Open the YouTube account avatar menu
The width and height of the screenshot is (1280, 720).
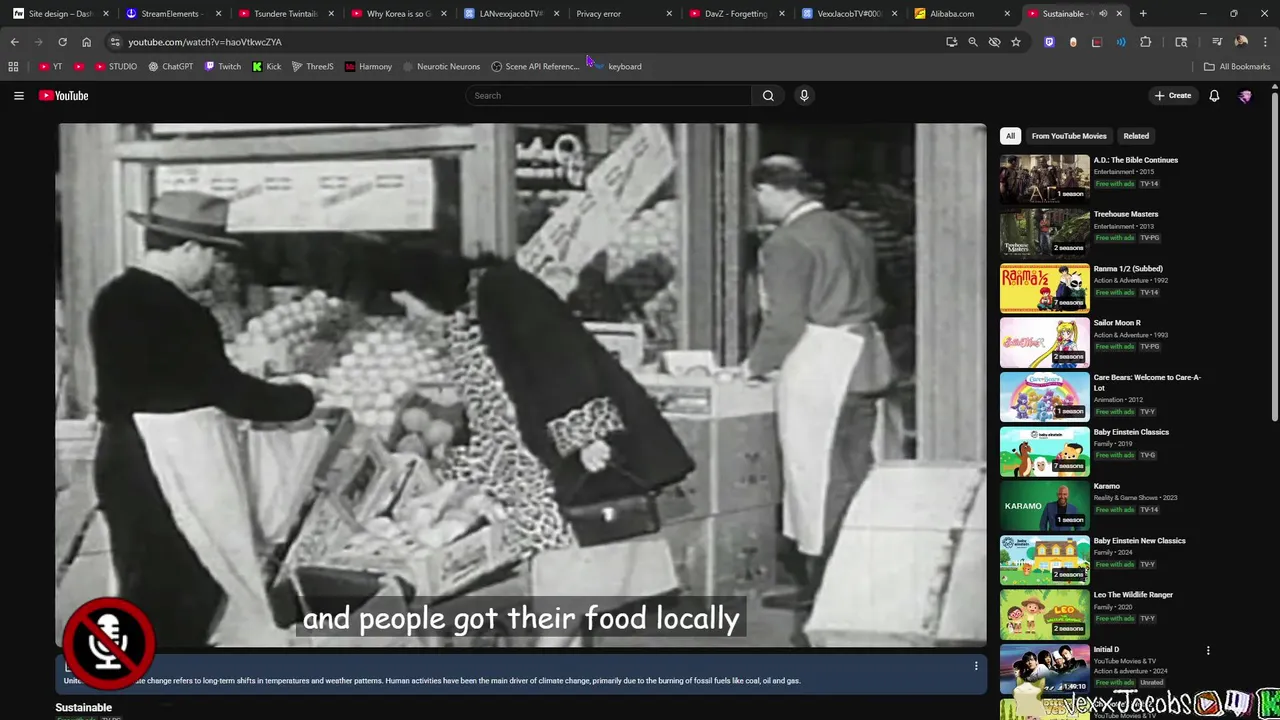[x=1245, y=95]
